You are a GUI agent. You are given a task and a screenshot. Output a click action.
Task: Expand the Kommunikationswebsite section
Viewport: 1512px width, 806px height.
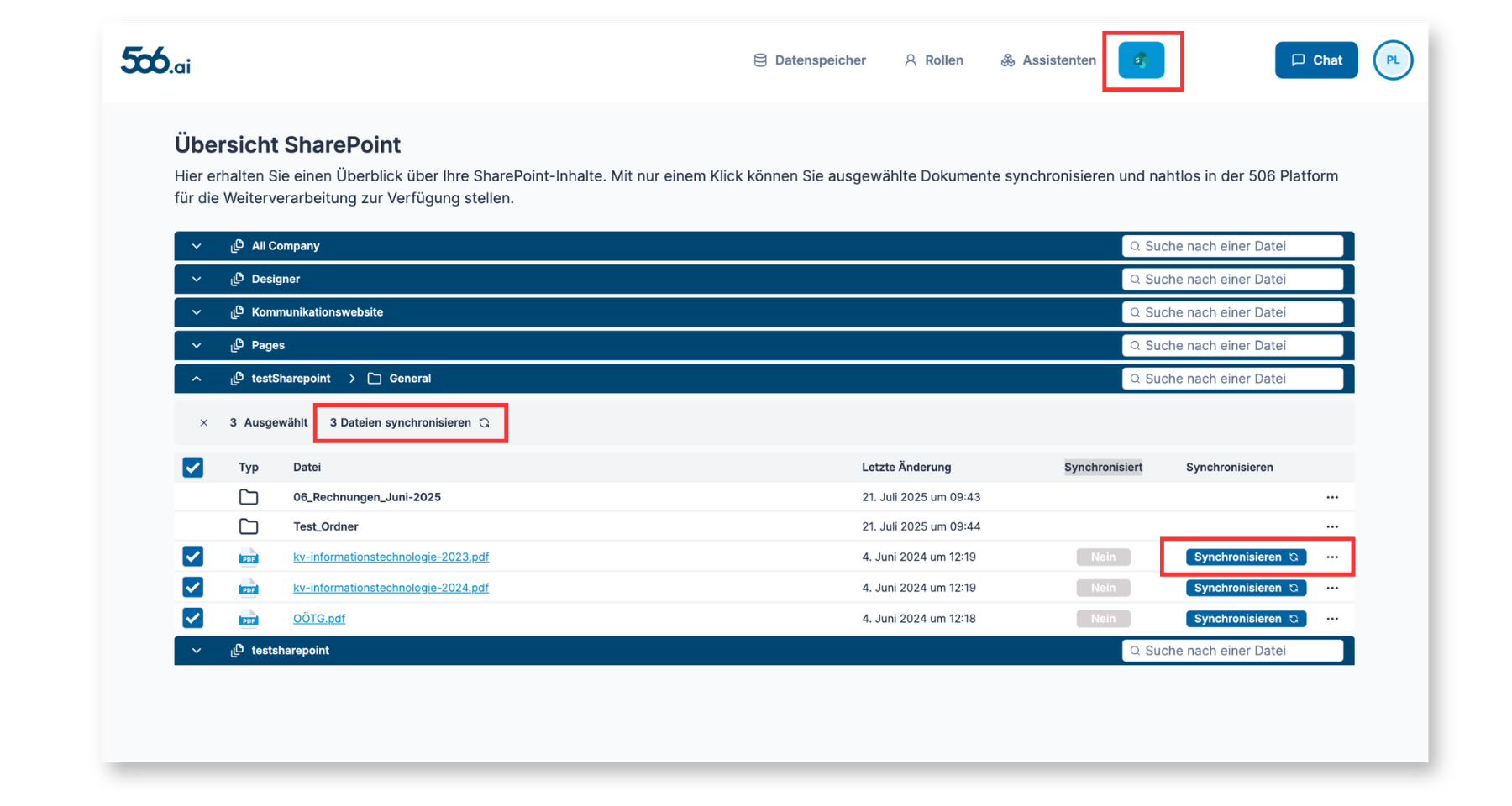click(197, 312)
